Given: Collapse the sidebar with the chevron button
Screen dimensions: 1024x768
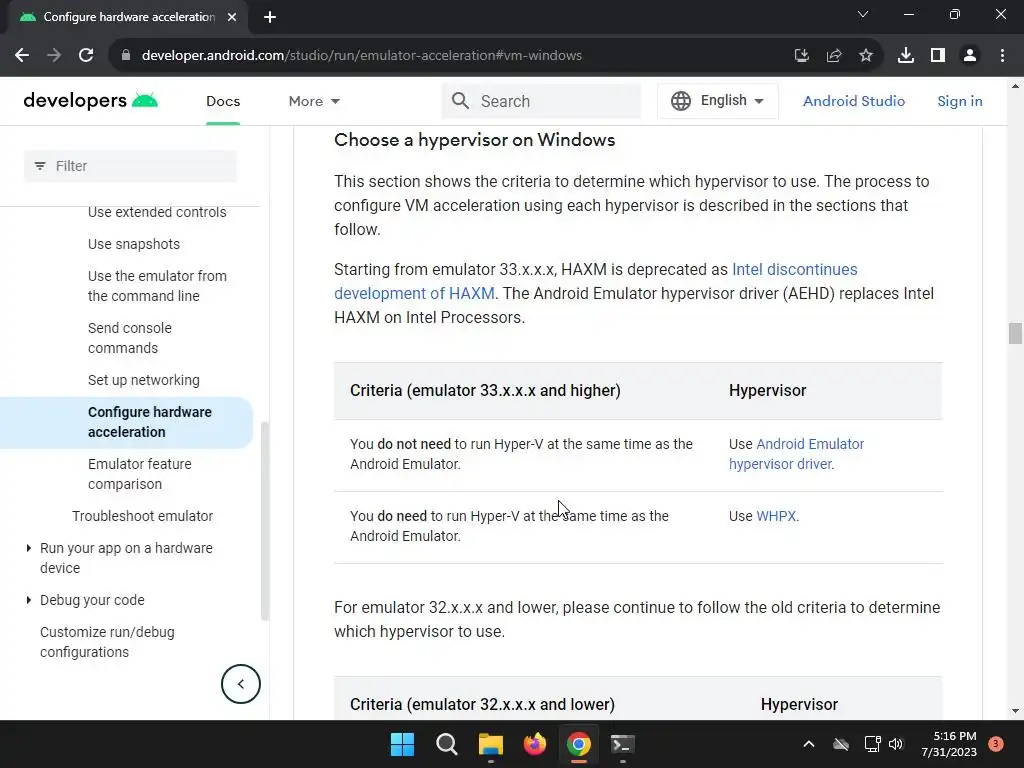Looking at the screenshot, I should pos(240,684).
